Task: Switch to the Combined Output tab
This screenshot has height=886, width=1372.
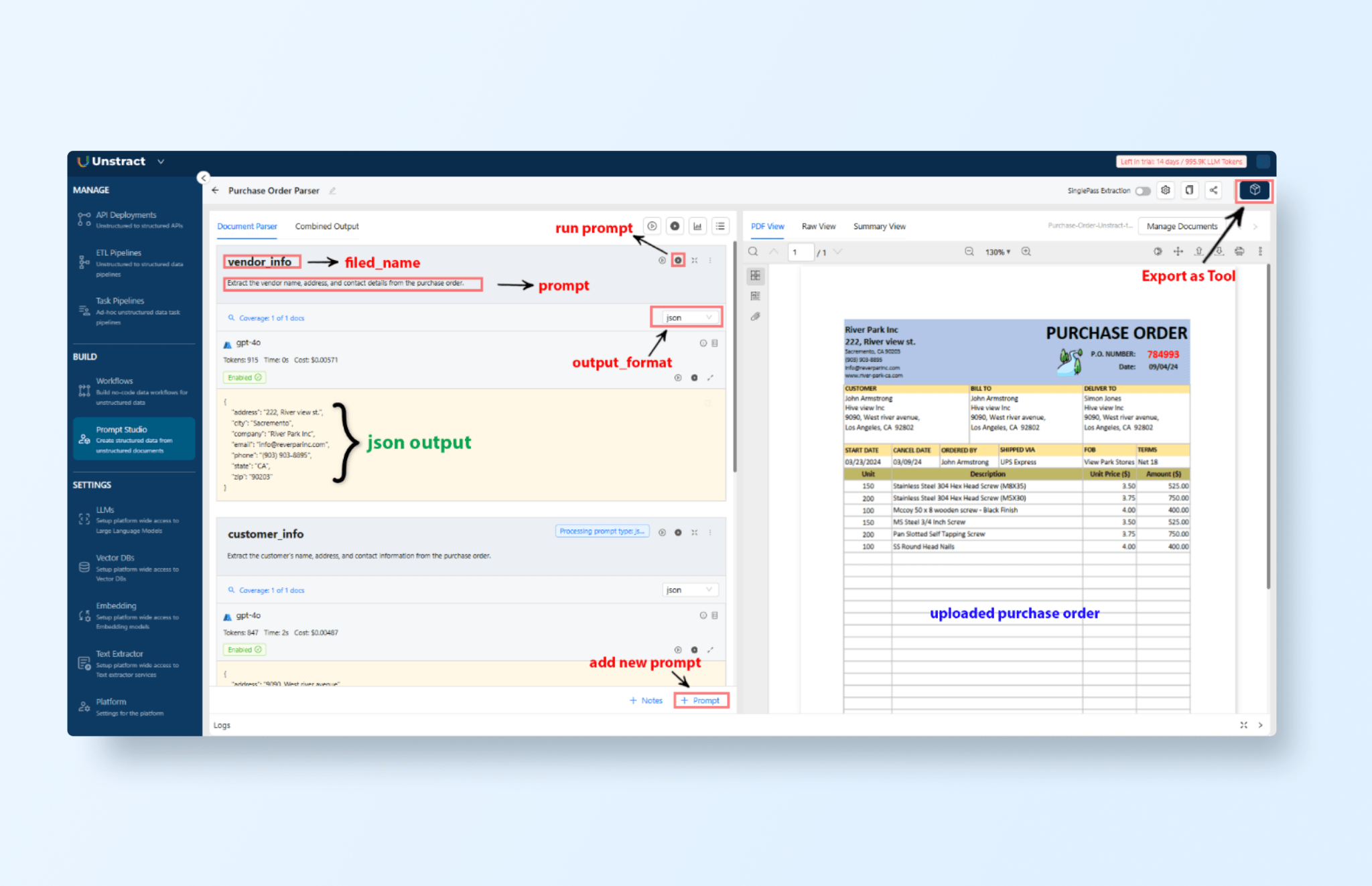Action: click(x=326, y=226)
